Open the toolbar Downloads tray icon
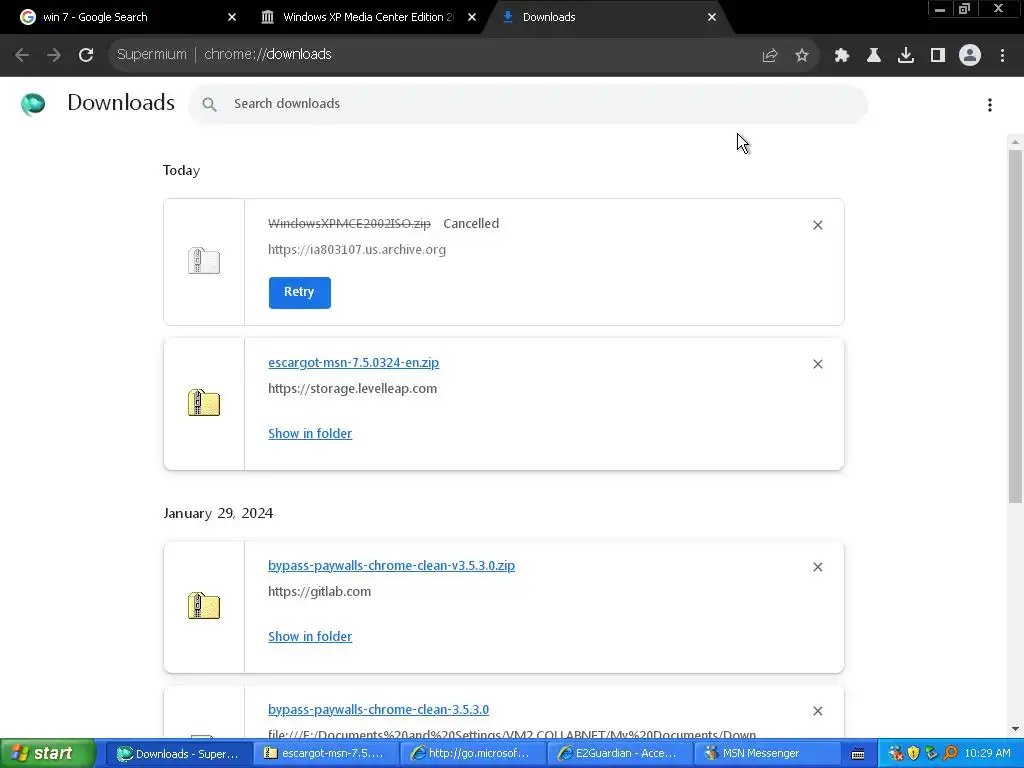The width and height of the screenshot is (1024, 768). [x=906, y=56]
